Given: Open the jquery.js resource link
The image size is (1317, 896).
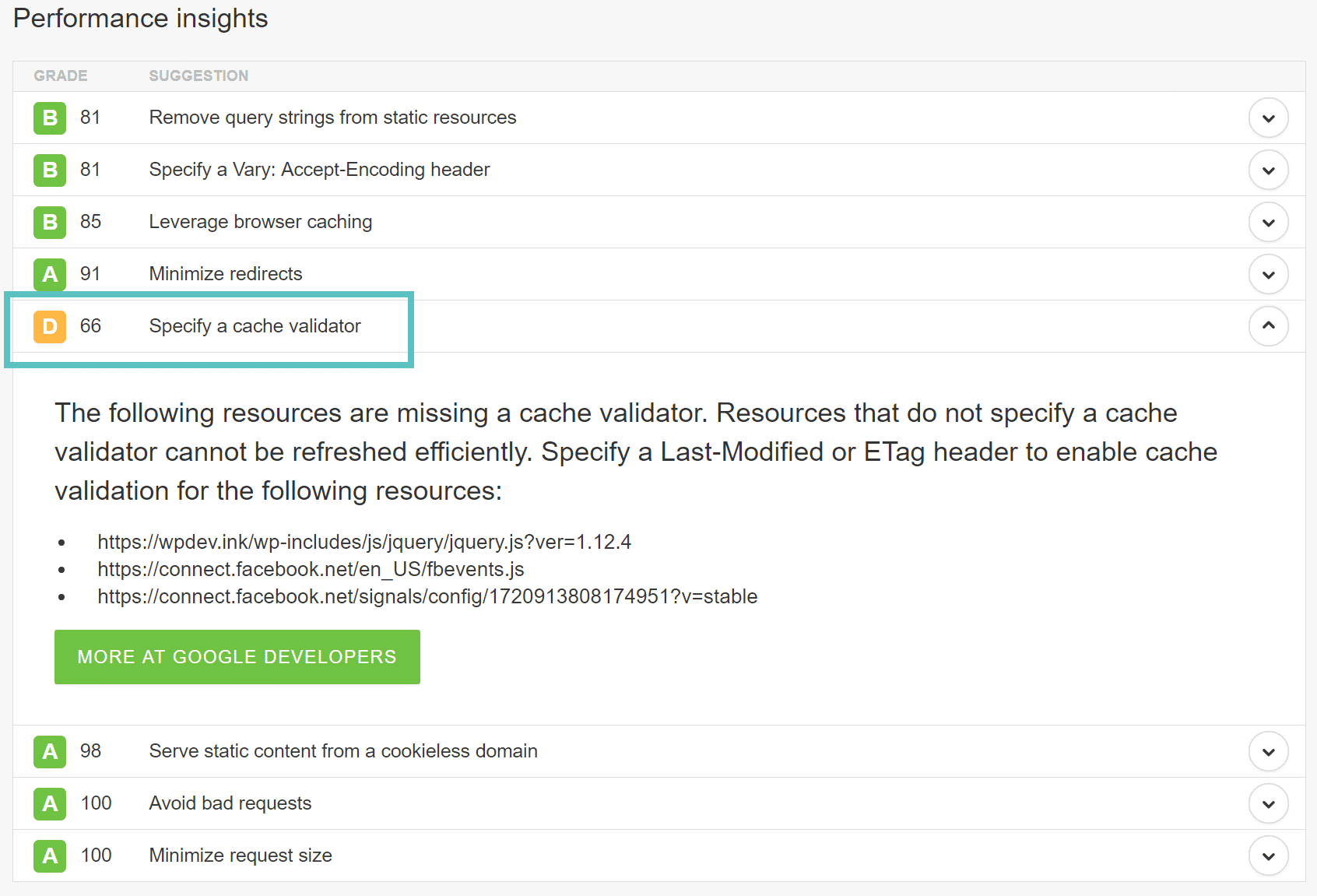Looking at the screenshot, I should [363, 542].
